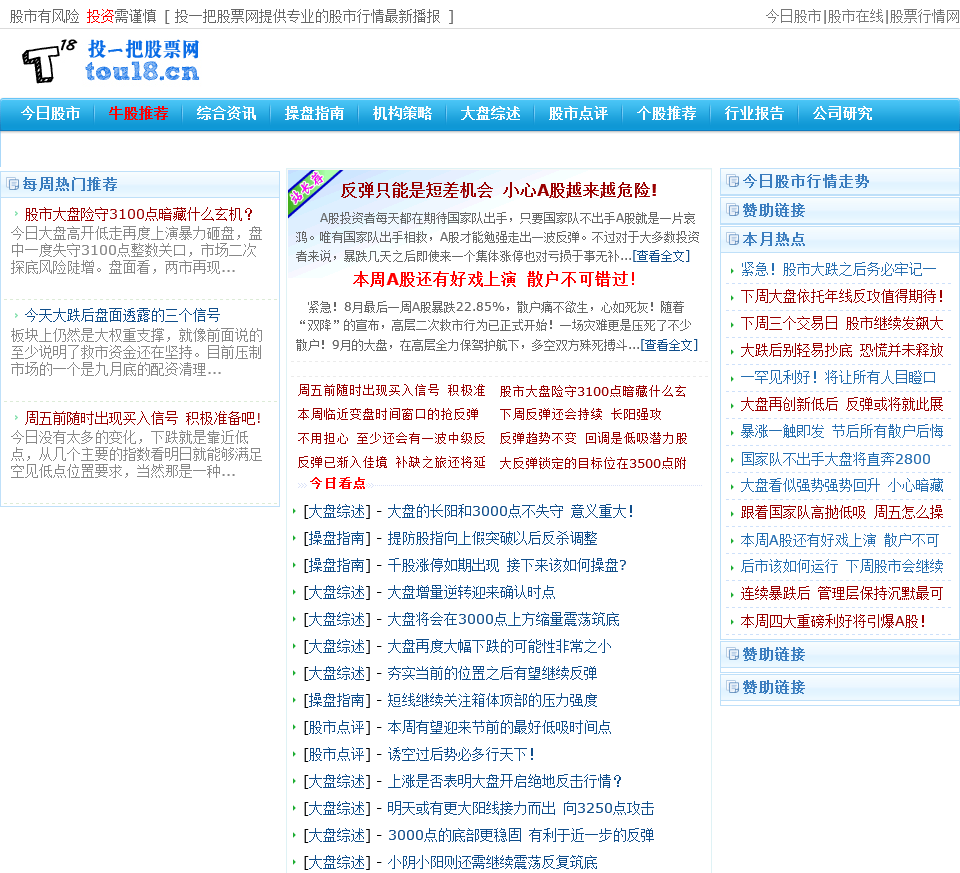
Task: Open article 大盘再度大幅下跌的可能性非常之小
Action: 499,646
